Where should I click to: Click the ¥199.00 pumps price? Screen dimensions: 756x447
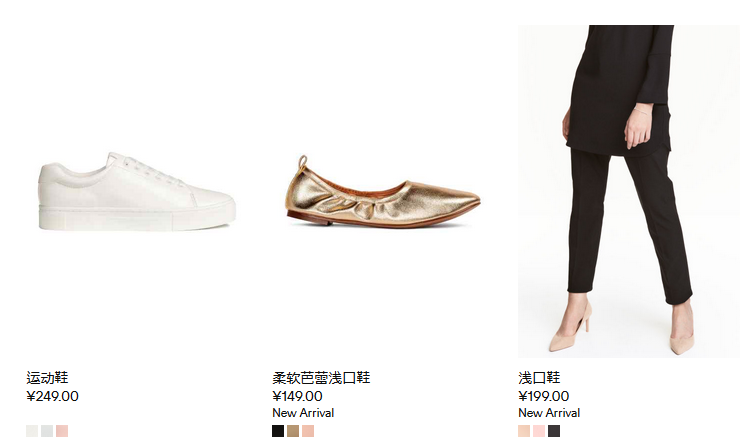pyautogui.click(x=543, y=396)
